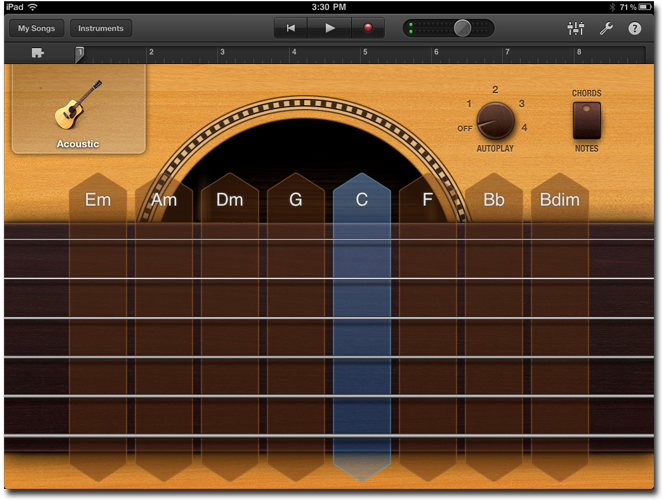
Task: Open the mixer track controls icon
Action: click(x=575, y=28)
